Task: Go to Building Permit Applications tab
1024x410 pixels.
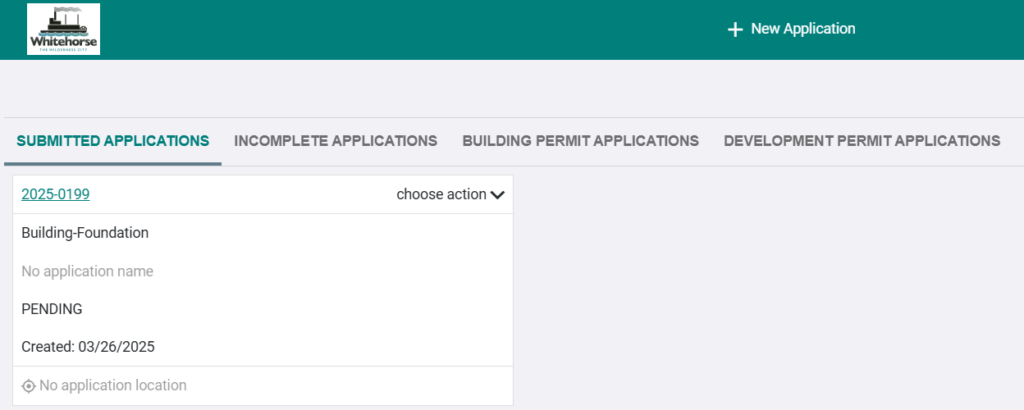Action: (580, 141)
